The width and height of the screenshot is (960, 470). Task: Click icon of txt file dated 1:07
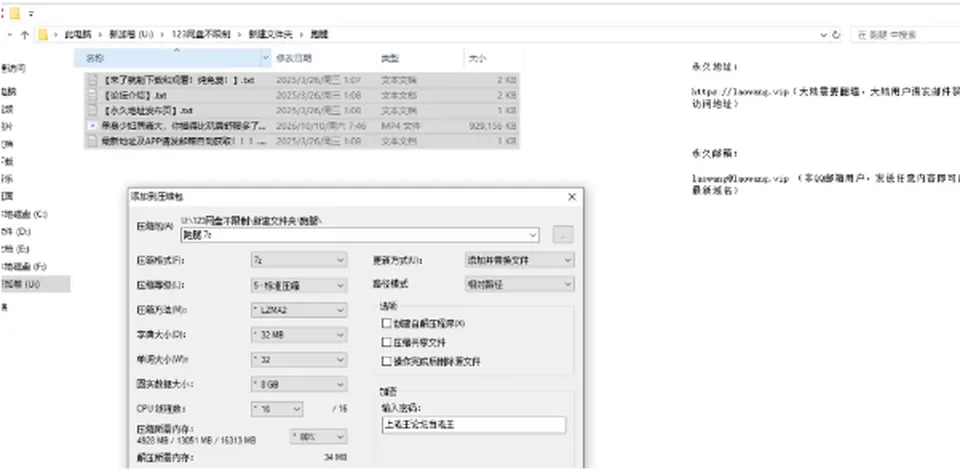click(92, 80)
